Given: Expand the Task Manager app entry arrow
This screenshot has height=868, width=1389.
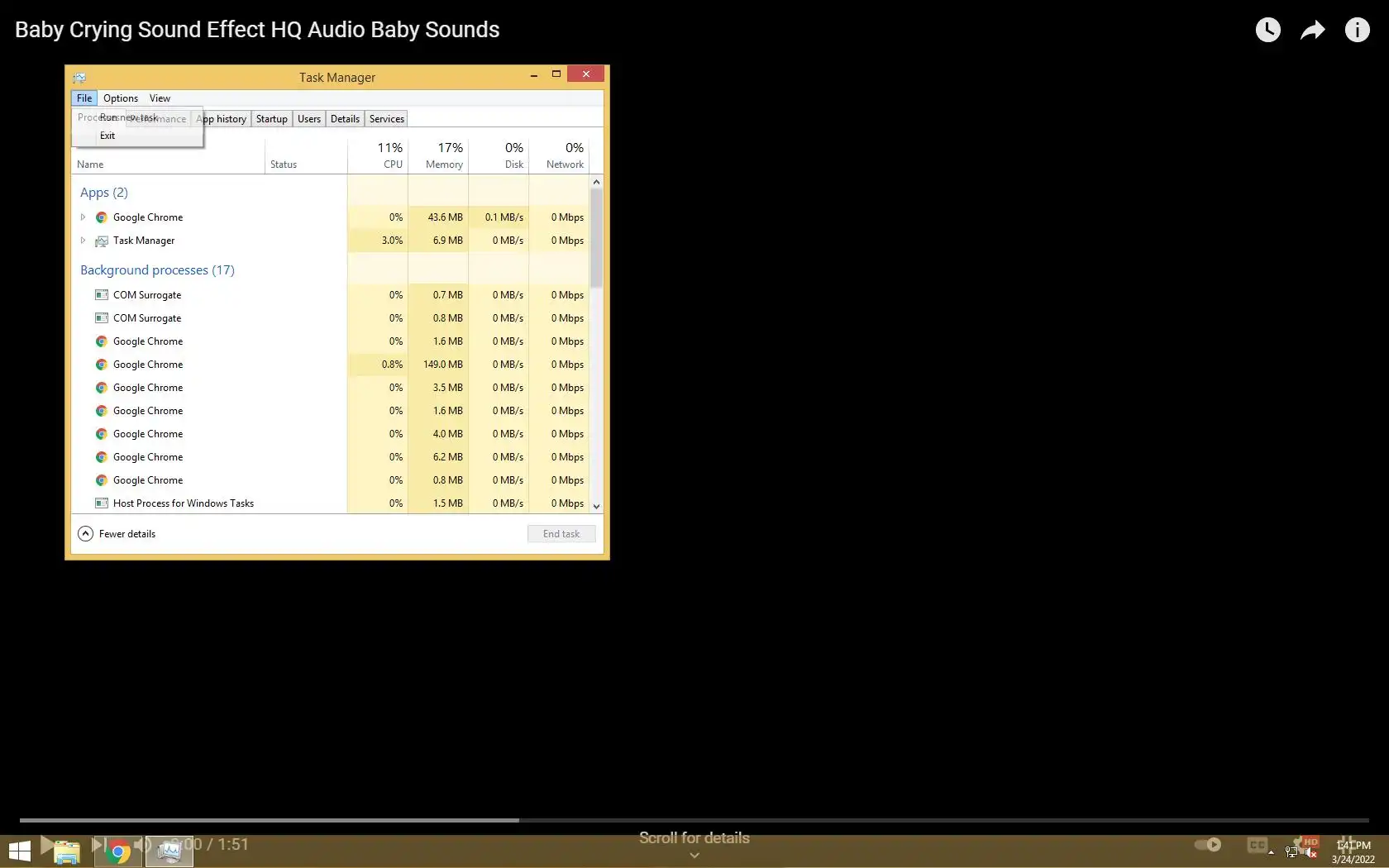Looking at the screenshot, I should click(83, 241).
